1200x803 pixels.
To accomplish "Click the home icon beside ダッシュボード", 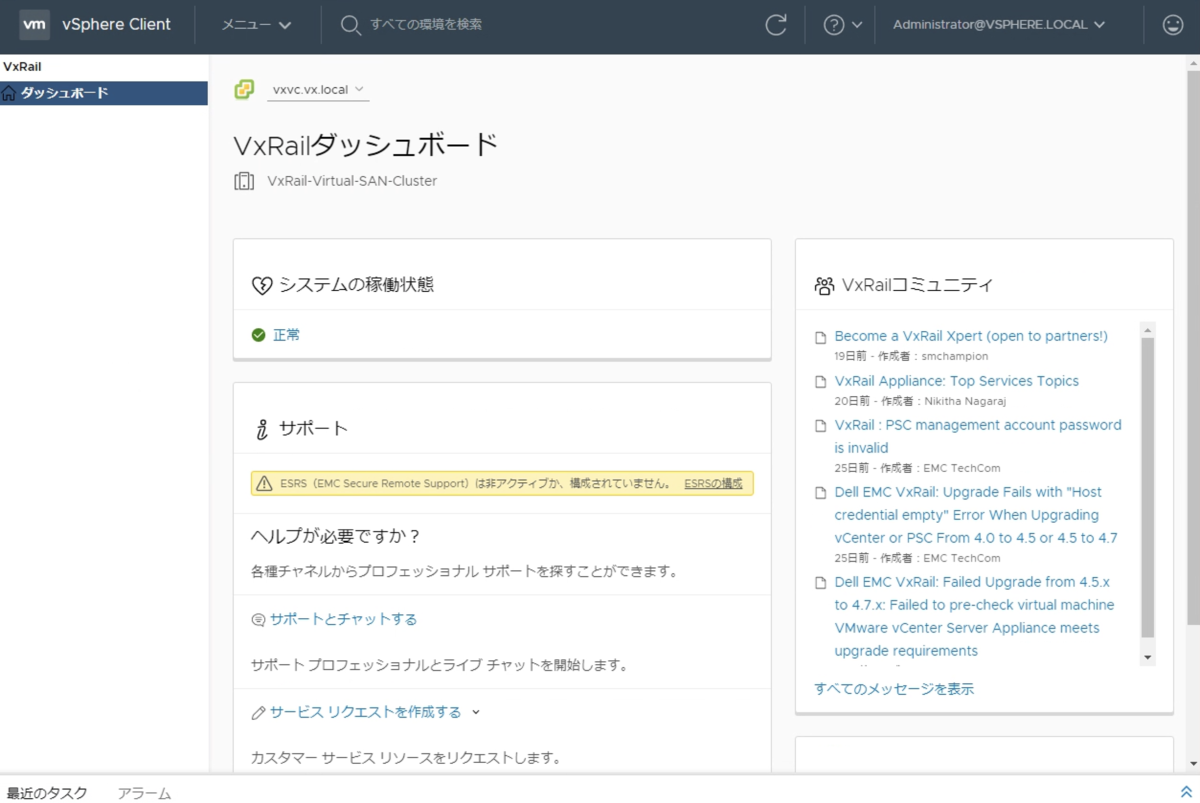I will [10, 93].
